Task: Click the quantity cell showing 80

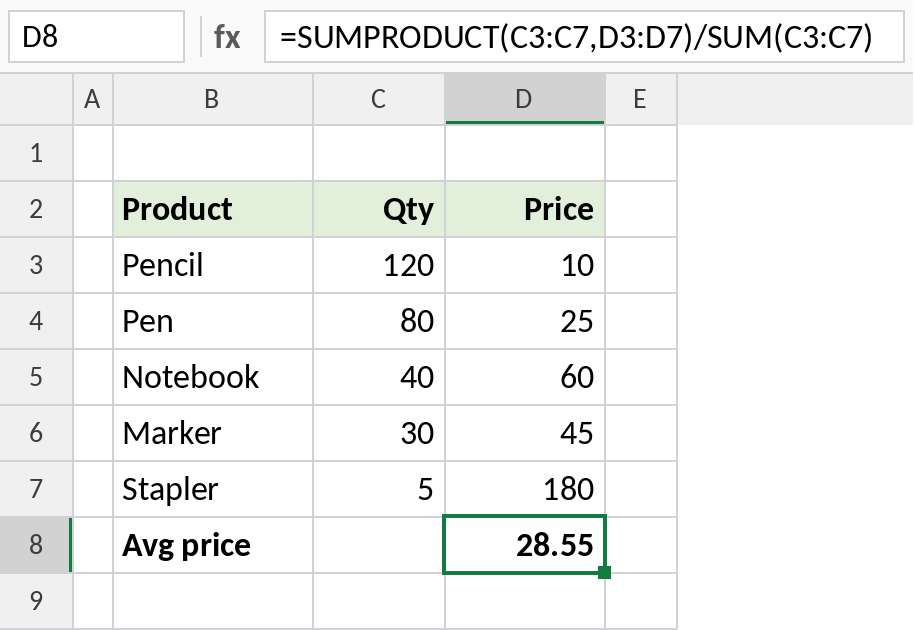Action: tap(379, 321)
